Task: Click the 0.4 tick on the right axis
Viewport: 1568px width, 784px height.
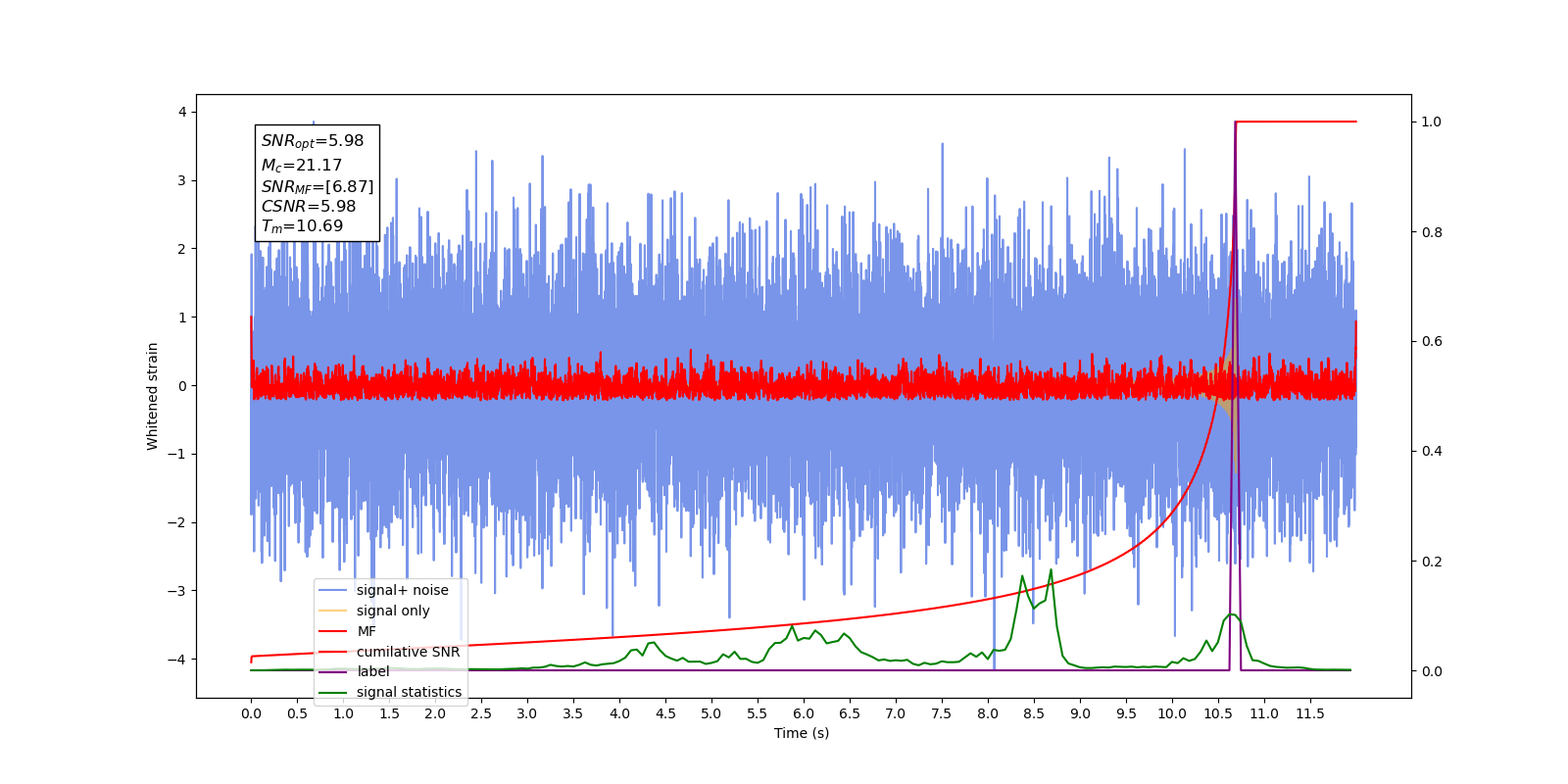Action: (x=1432, y=452)
